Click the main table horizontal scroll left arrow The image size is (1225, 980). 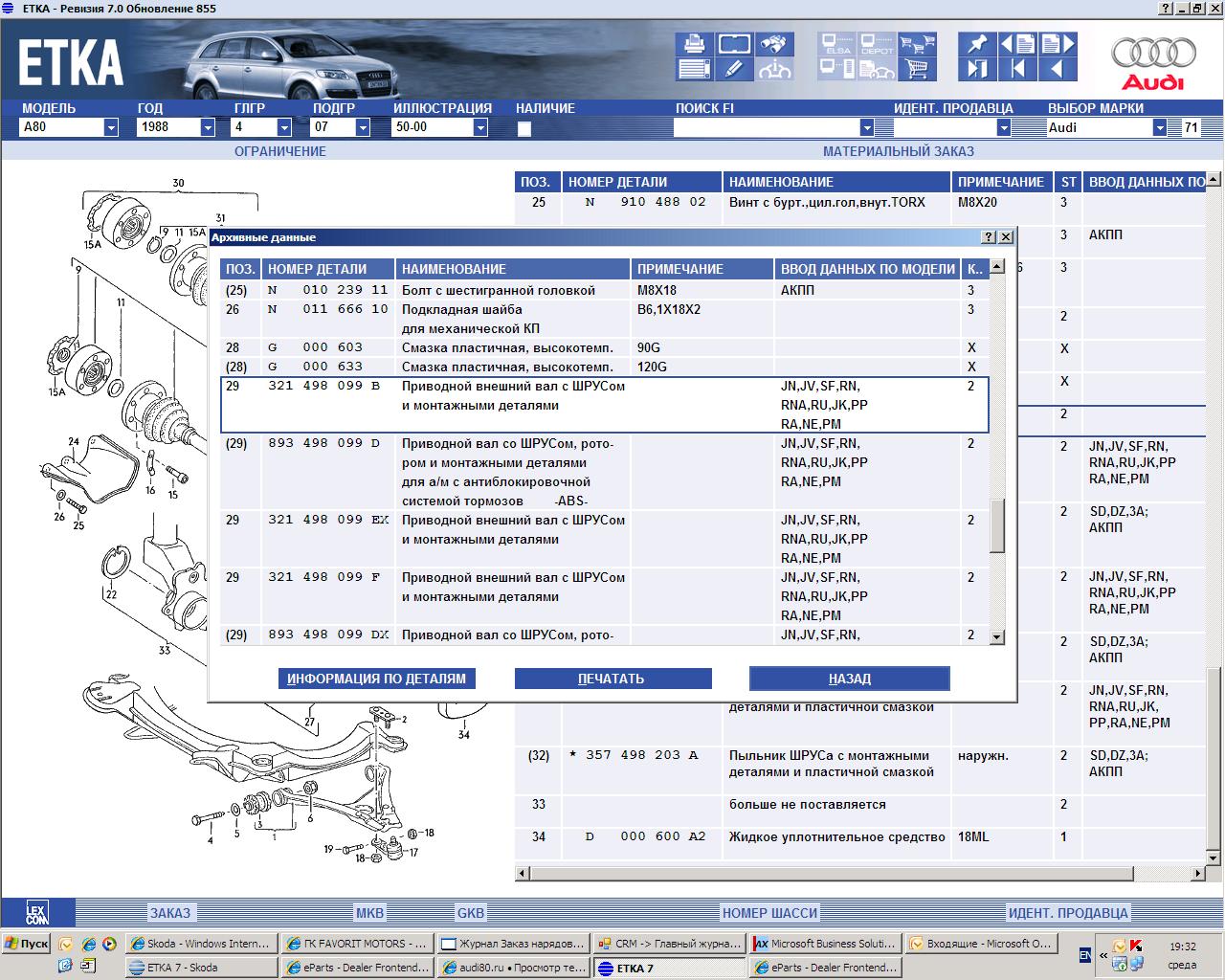tap(522, 873)
